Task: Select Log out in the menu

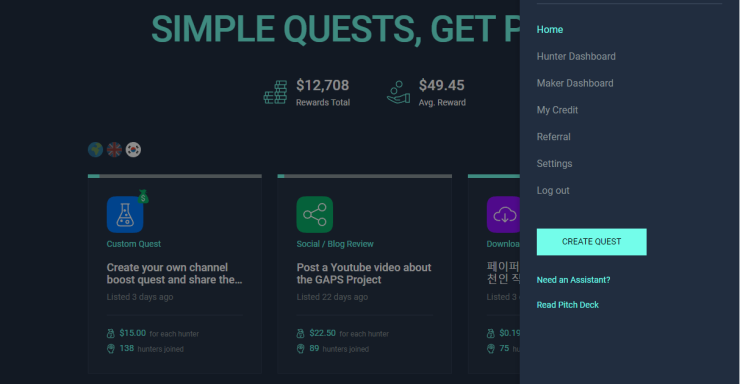Action: (x=553, y=191)
